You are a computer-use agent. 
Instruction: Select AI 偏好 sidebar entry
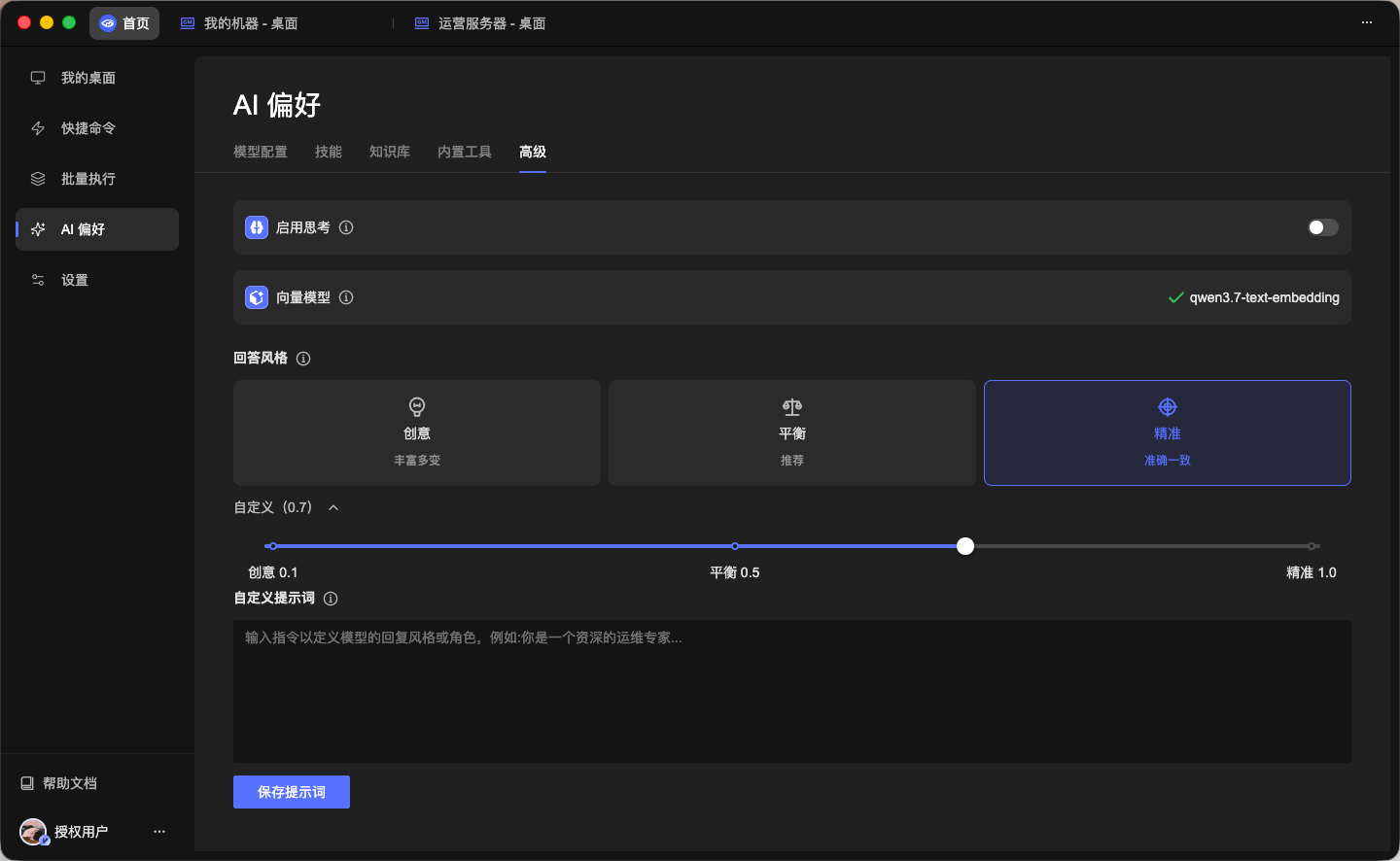97,229
